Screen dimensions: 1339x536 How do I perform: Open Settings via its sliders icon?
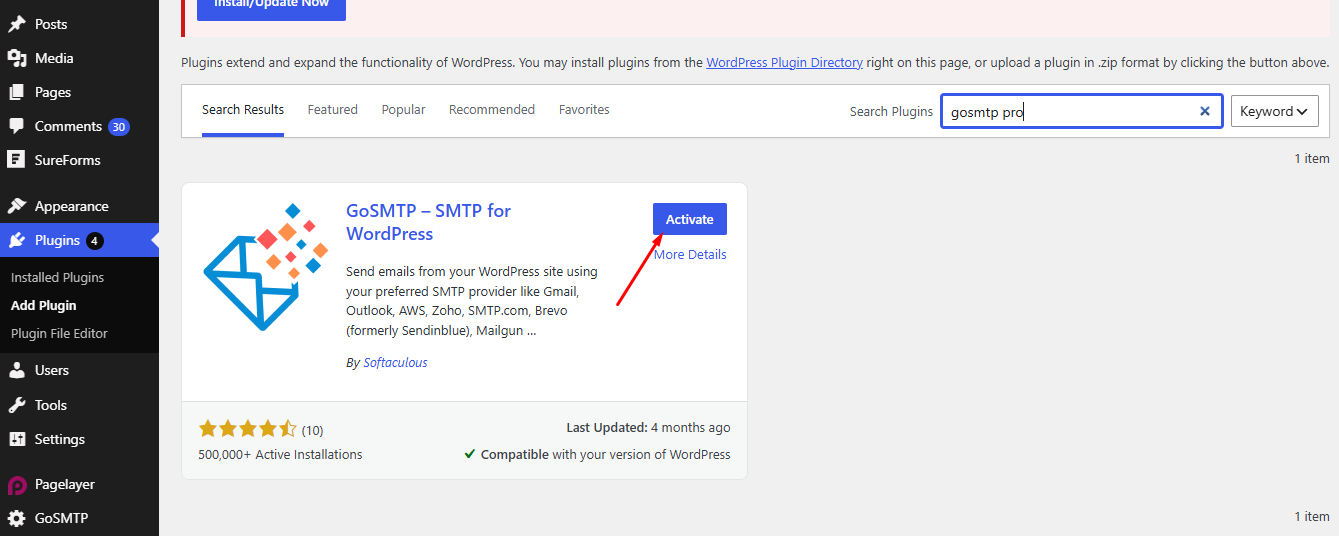17,439
